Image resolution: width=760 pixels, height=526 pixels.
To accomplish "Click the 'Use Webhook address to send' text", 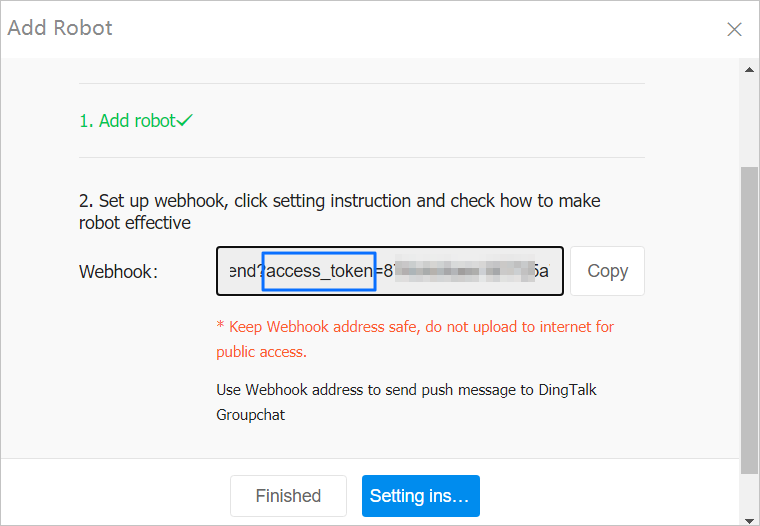I will click(405, 390).
